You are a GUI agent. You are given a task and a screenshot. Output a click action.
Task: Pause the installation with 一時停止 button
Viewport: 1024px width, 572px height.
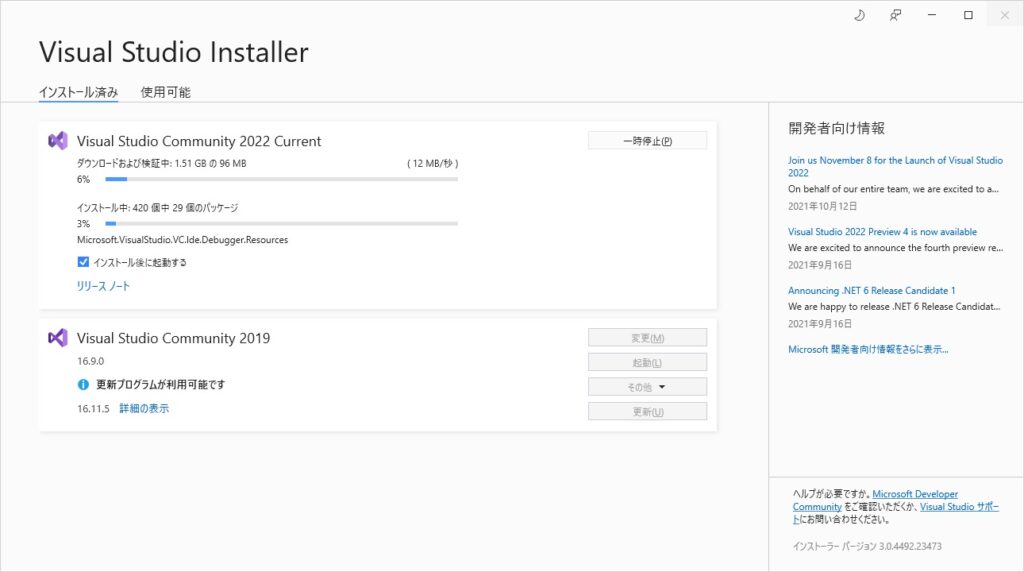(647, 141)
